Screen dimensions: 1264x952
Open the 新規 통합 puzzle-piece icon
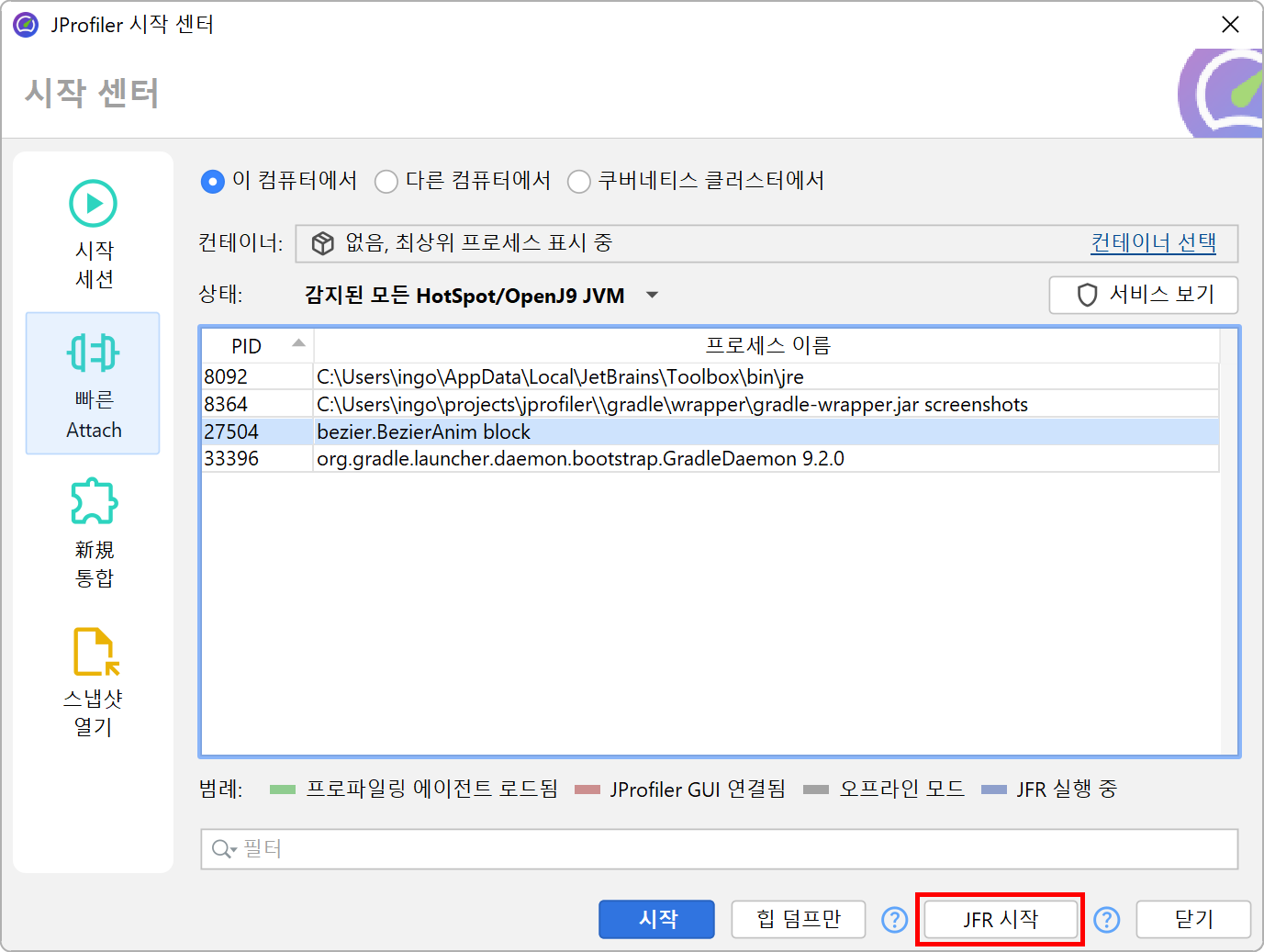pyautogui.click(x=94, y=502)
